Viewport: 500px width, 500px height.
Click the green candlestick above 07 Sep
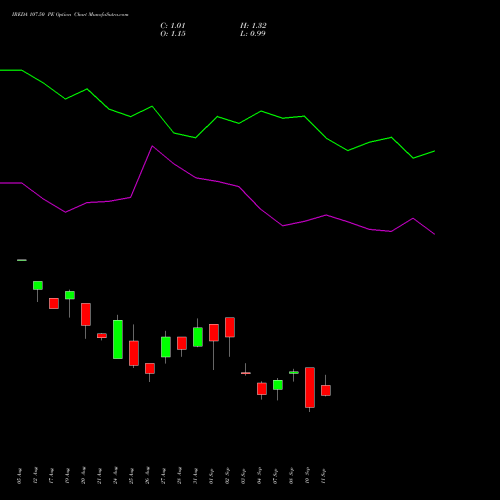(x=278, y=385)
